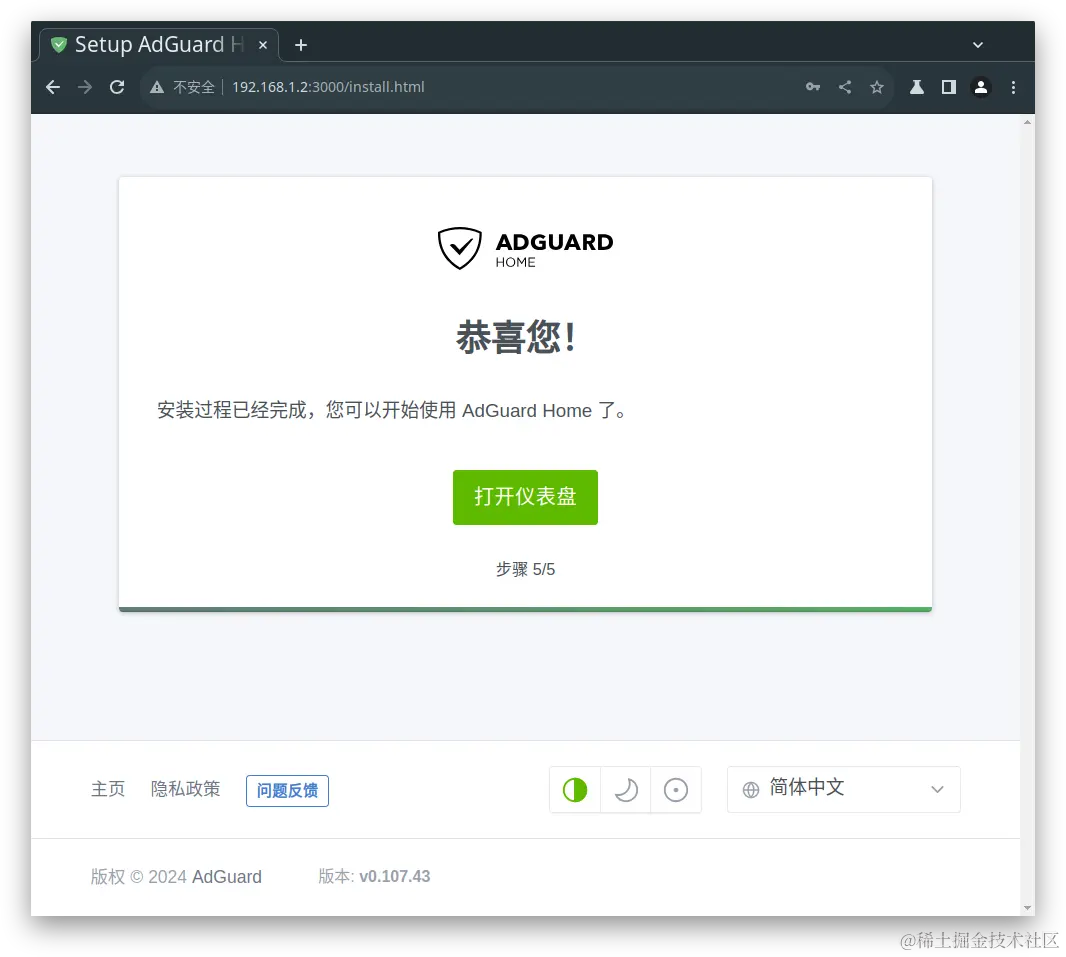Click the 不安全 security label
Viewport: 1066px width, 957px height.
(194, 87)
